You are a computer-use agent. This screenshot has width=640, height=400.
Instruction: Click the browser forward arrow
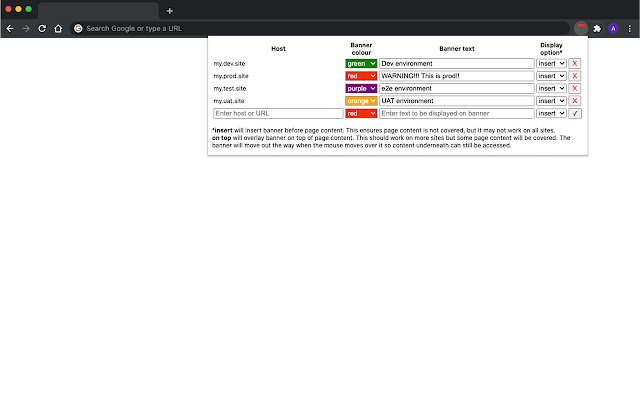pyautogui.click(x=26, y=29)
